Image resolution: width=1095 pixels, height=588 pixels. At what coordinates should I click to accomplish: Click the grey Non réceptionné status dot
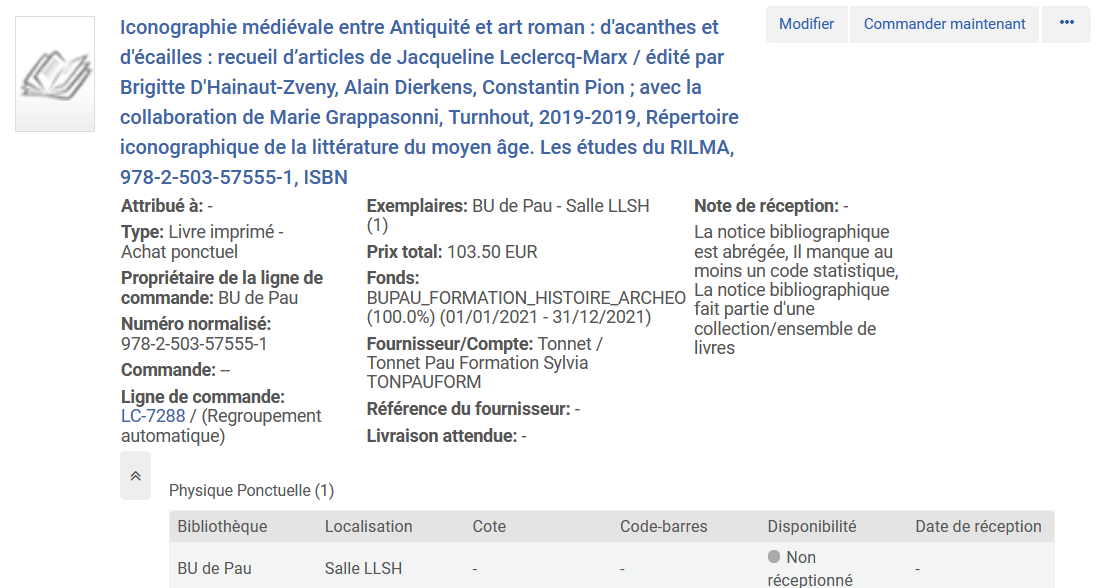click(x=773, y=557)
